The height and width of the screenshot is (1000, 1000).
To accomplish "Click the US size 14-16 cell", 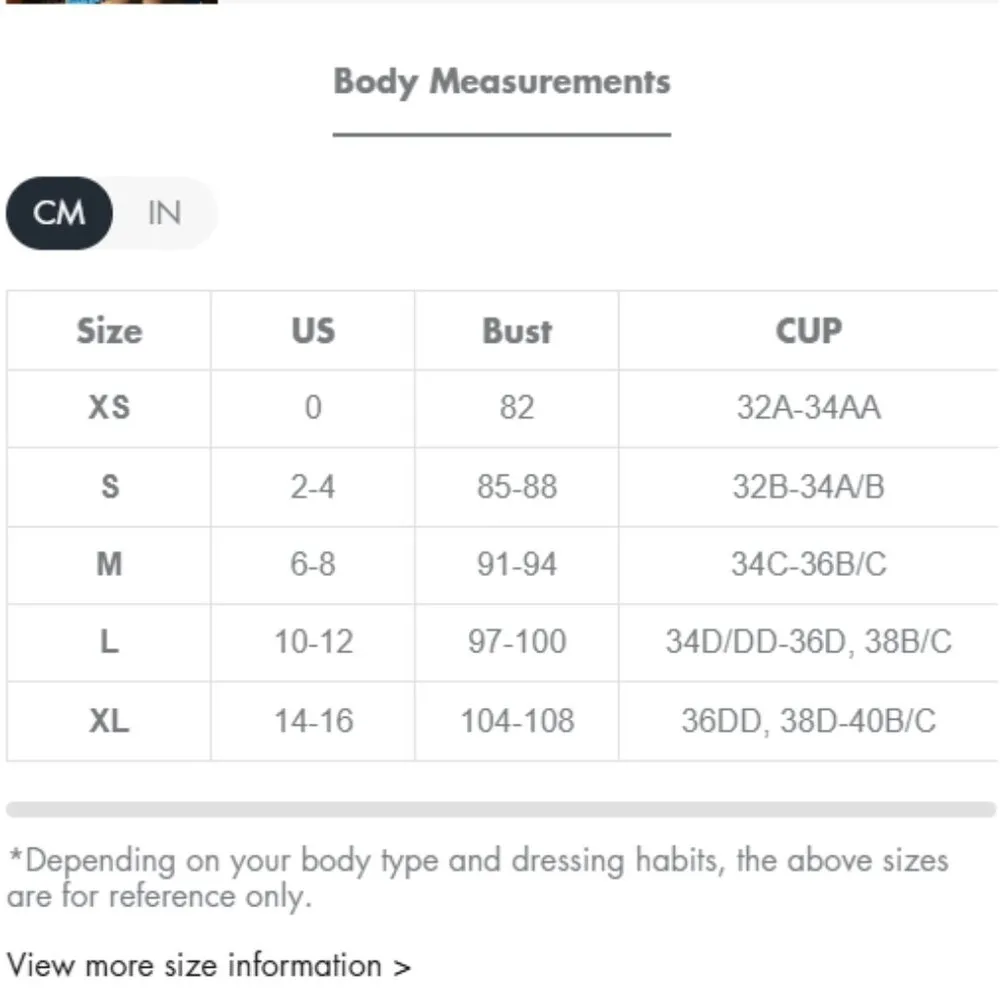I will point(313,721).
